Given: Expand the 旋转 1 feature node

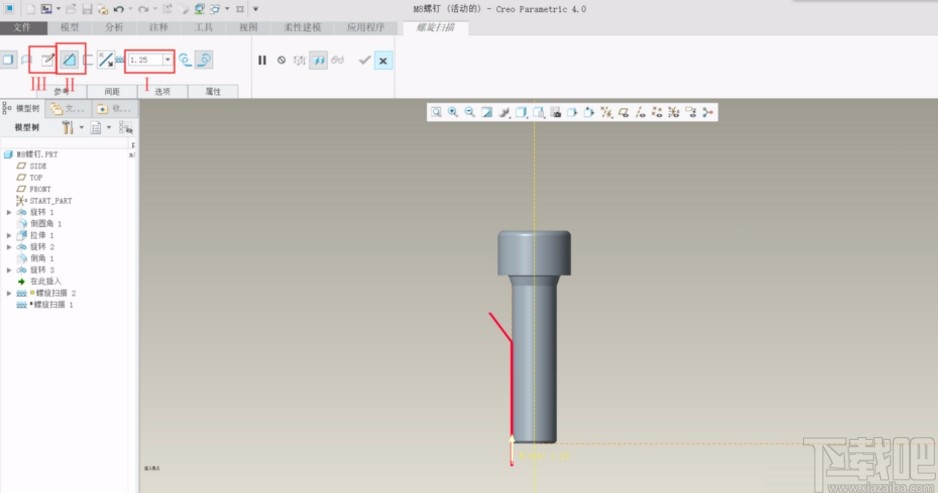Looking at the screenshot, I should tap(9, 212).
